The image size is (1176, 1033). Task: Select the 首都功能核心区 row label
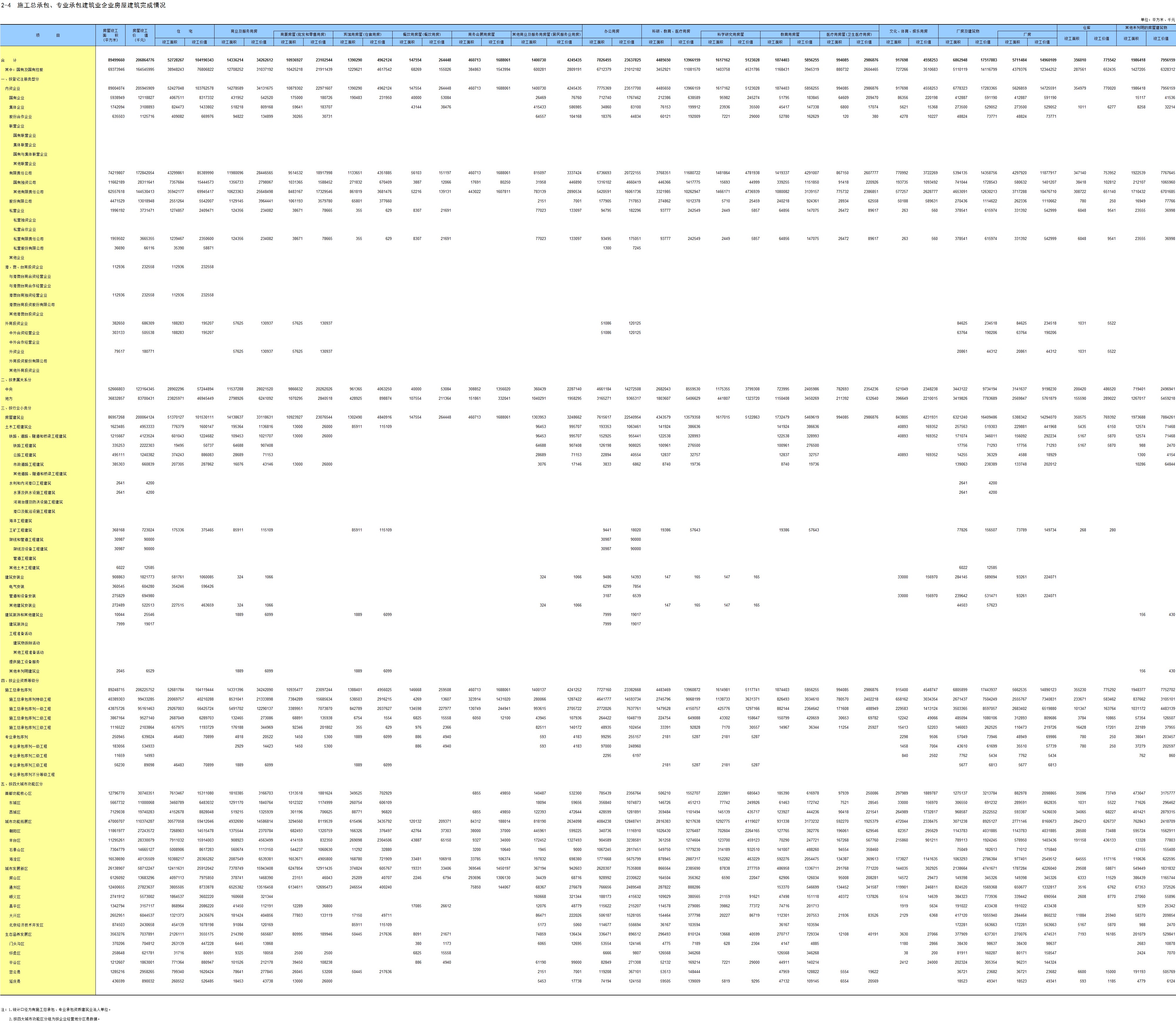click(x=19, y=793)
